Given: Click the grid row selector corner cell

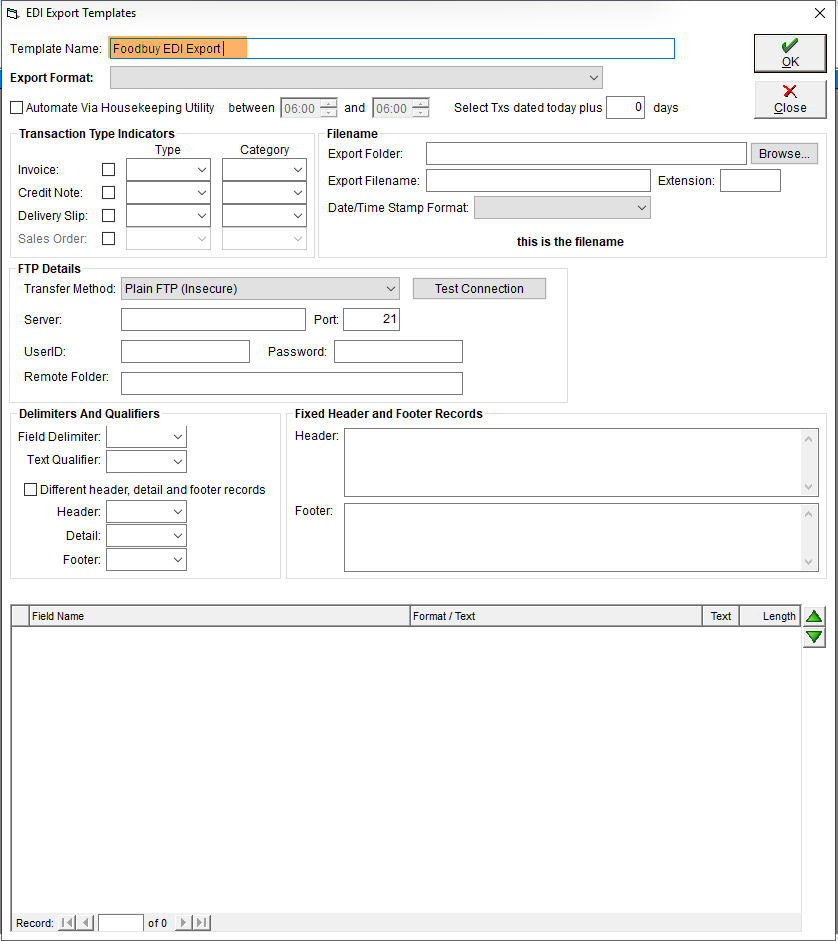Looking at the screenshot, I should tap(20, 616).
